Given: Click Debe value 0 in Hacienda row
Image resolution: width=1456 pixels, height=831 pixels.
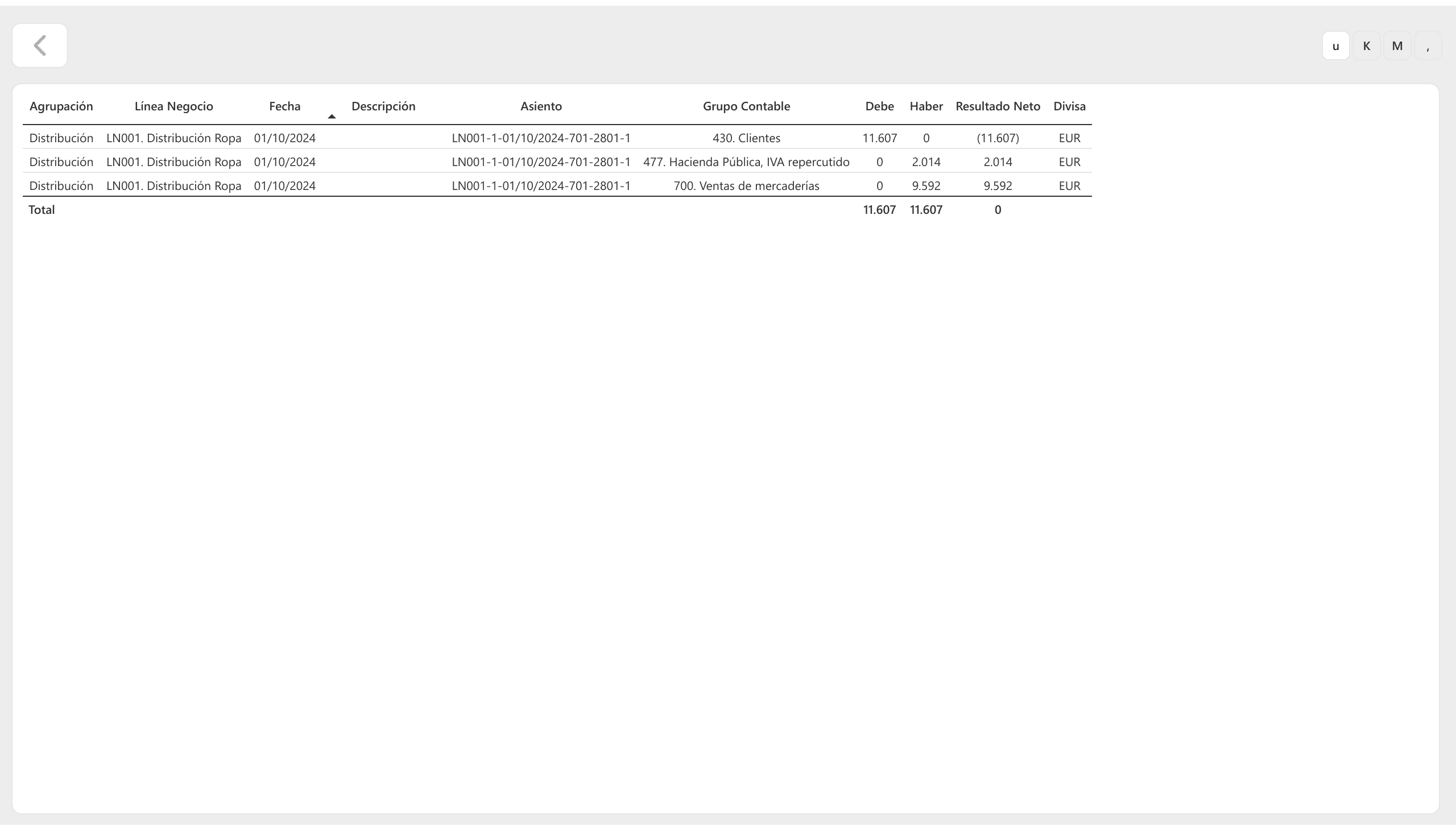Looking at the screenshot, I should (x=879, y=162).
